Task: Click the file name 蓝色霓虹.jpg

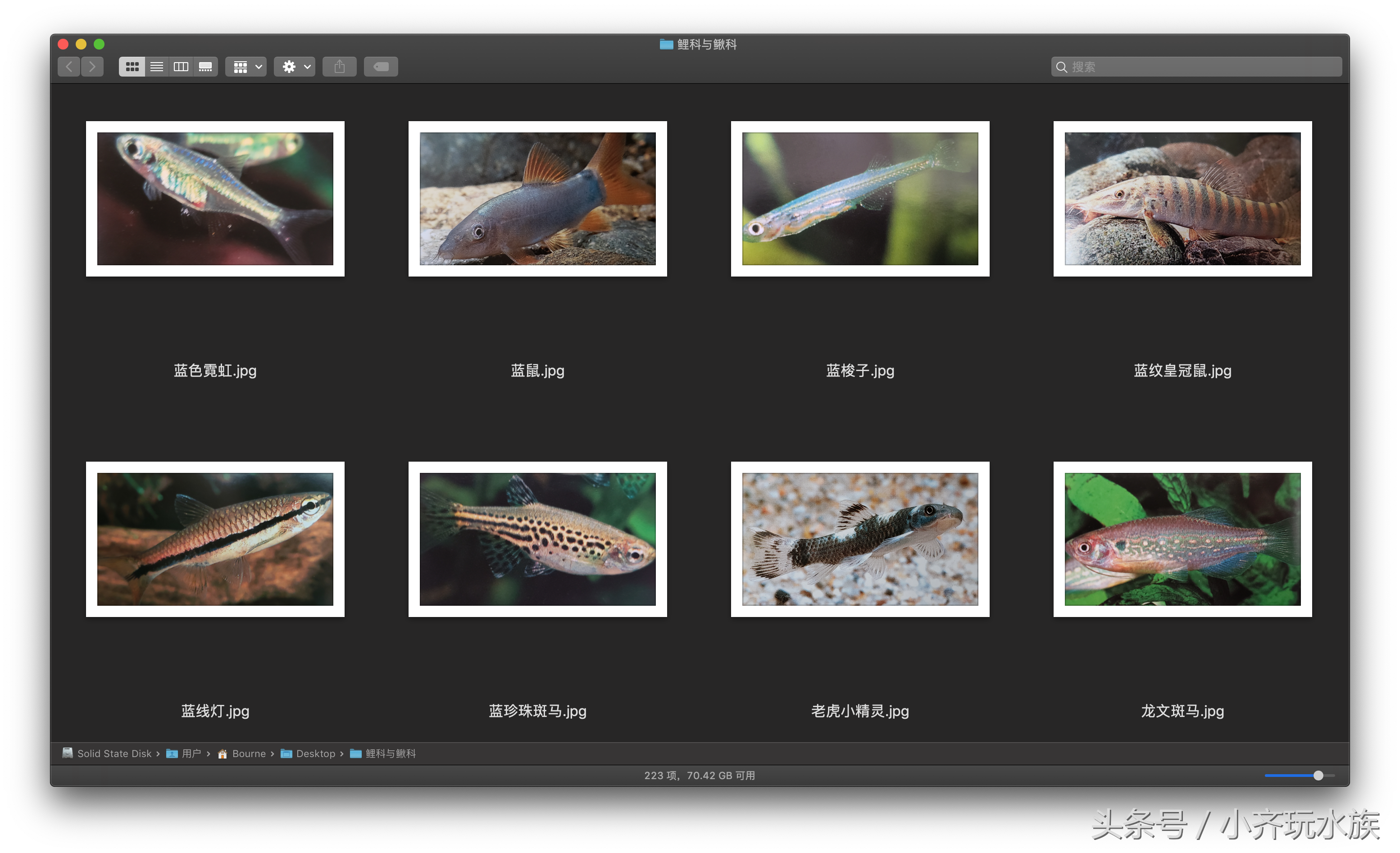Action: [x=215, y=371]
